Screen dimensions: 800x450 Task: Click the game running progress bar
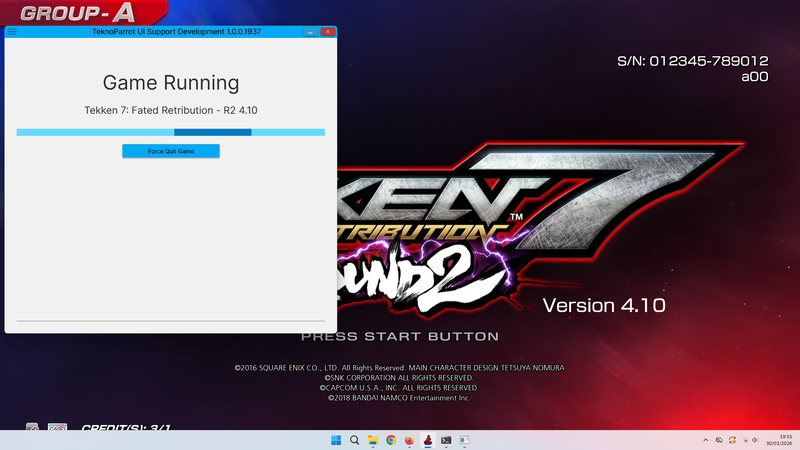click(x=171, y=132)
